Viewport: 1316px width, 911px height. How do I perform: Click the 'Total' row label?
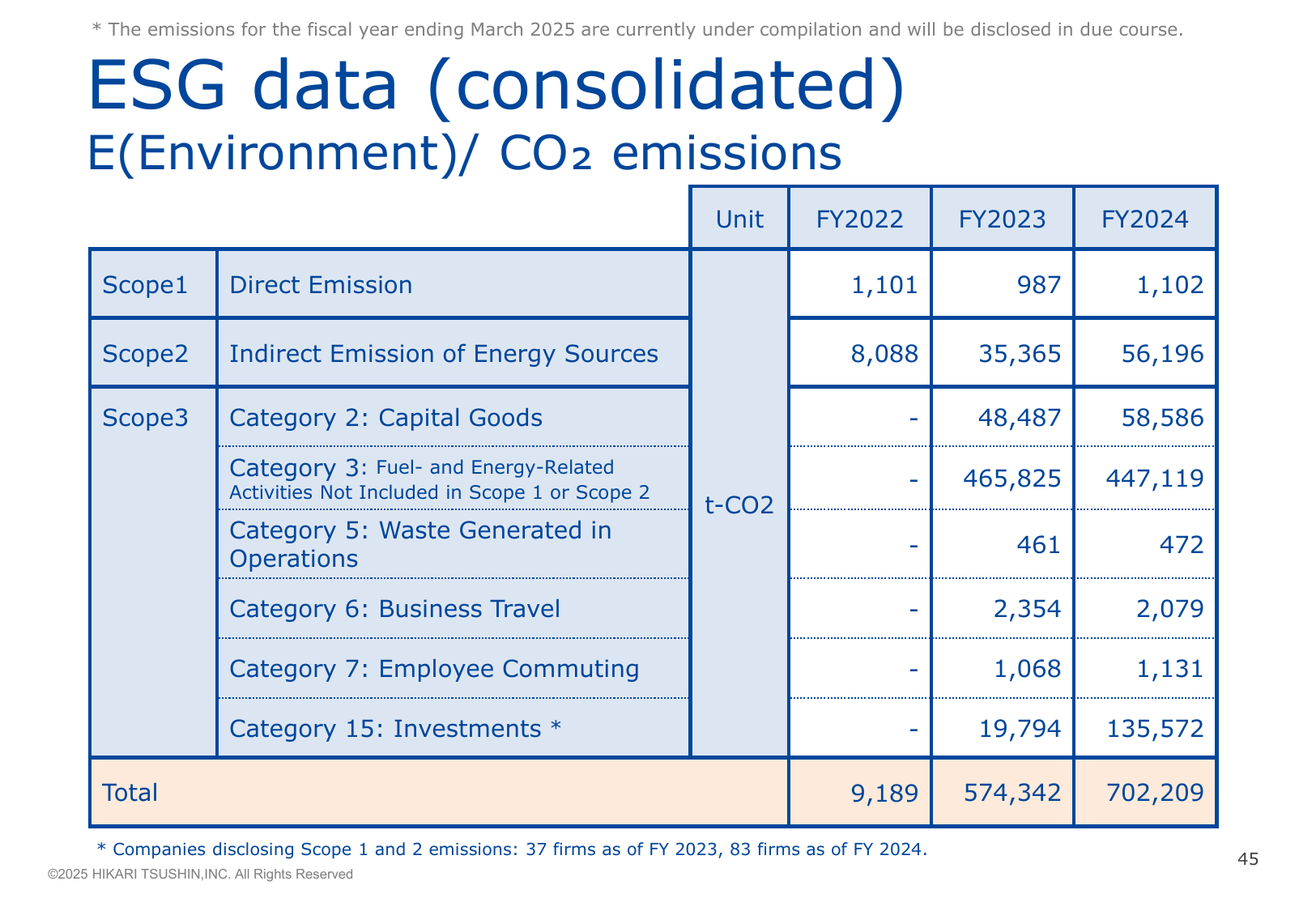(130, 793)
